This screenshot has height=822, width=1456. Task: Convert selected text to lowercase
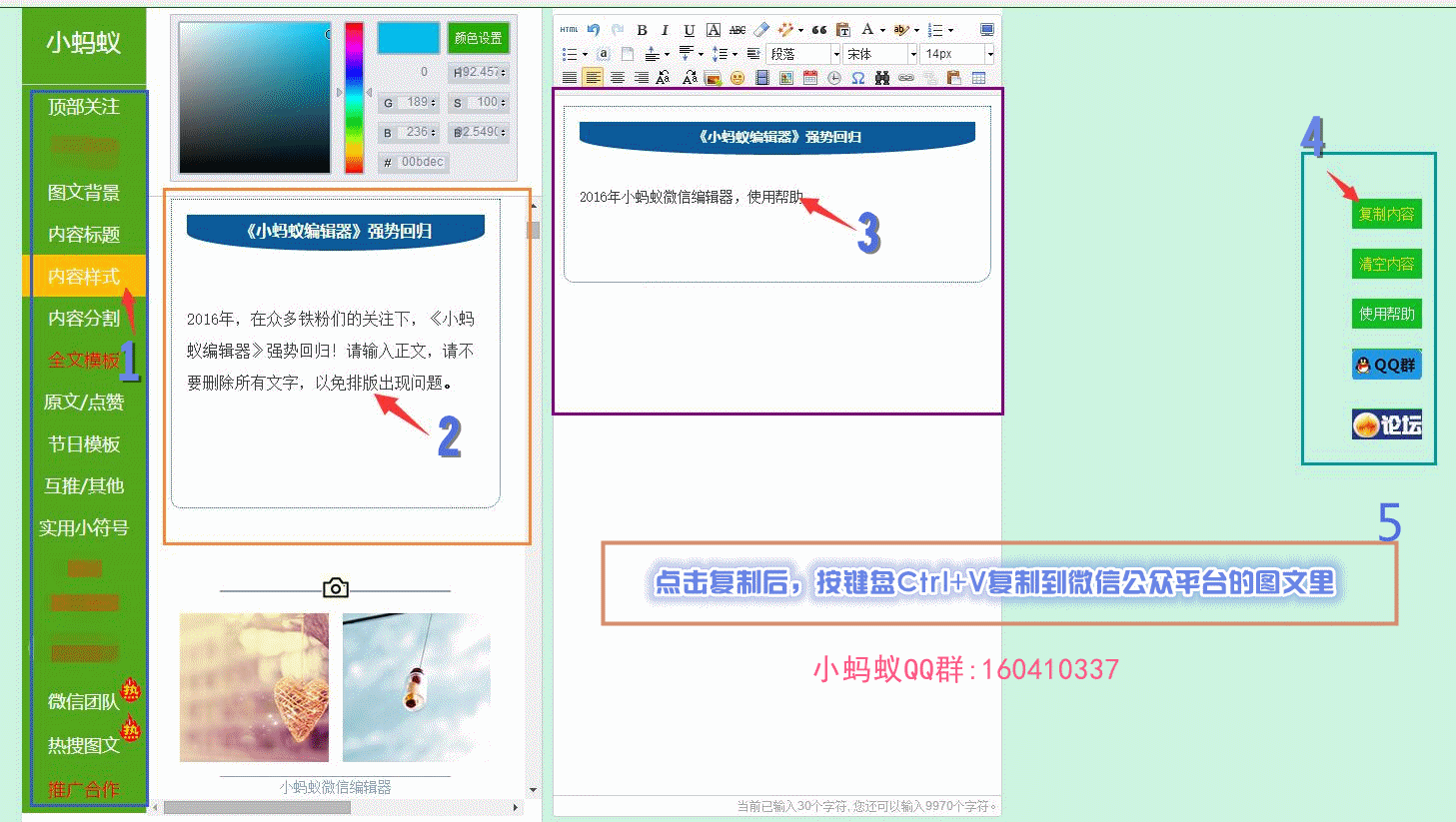690,78
